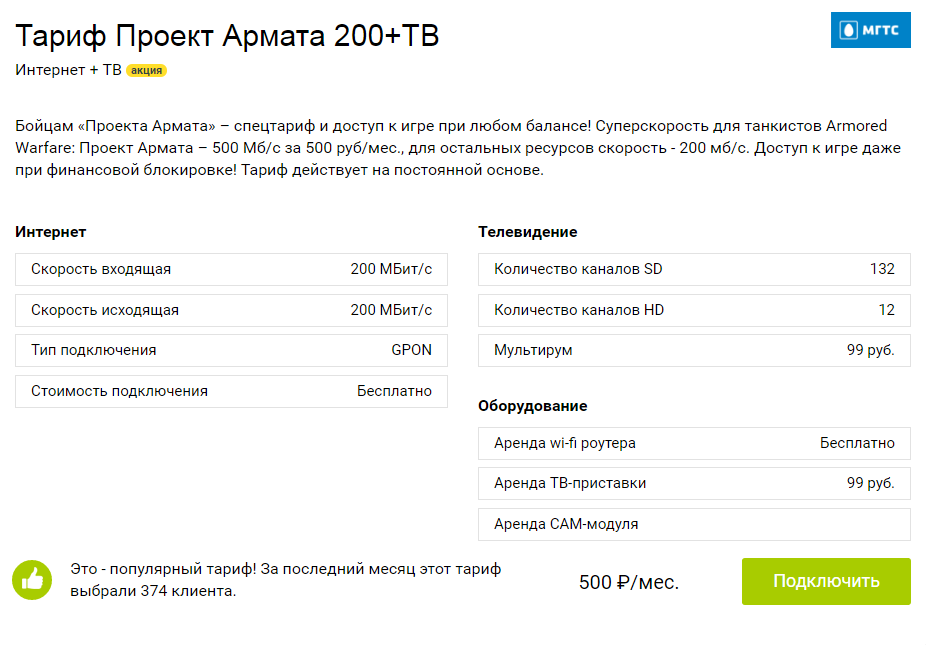Viewport: 926px width, 645px height.
Task: Click the МГТС provider logo
Action: pyautogui.click(x=870, y=30)
